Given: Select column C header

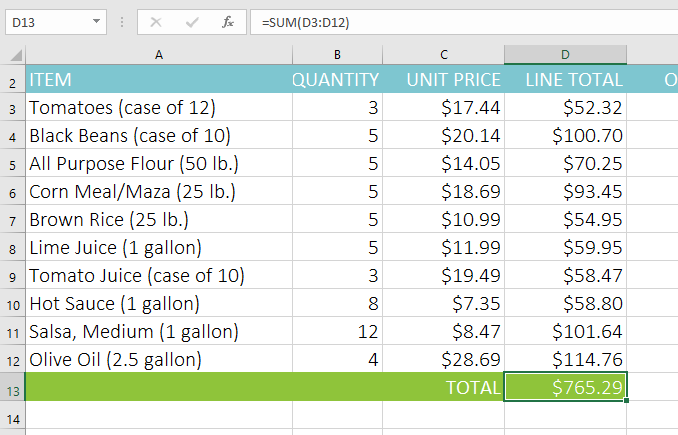Looking at the screenshot, I should click(444, 55).
